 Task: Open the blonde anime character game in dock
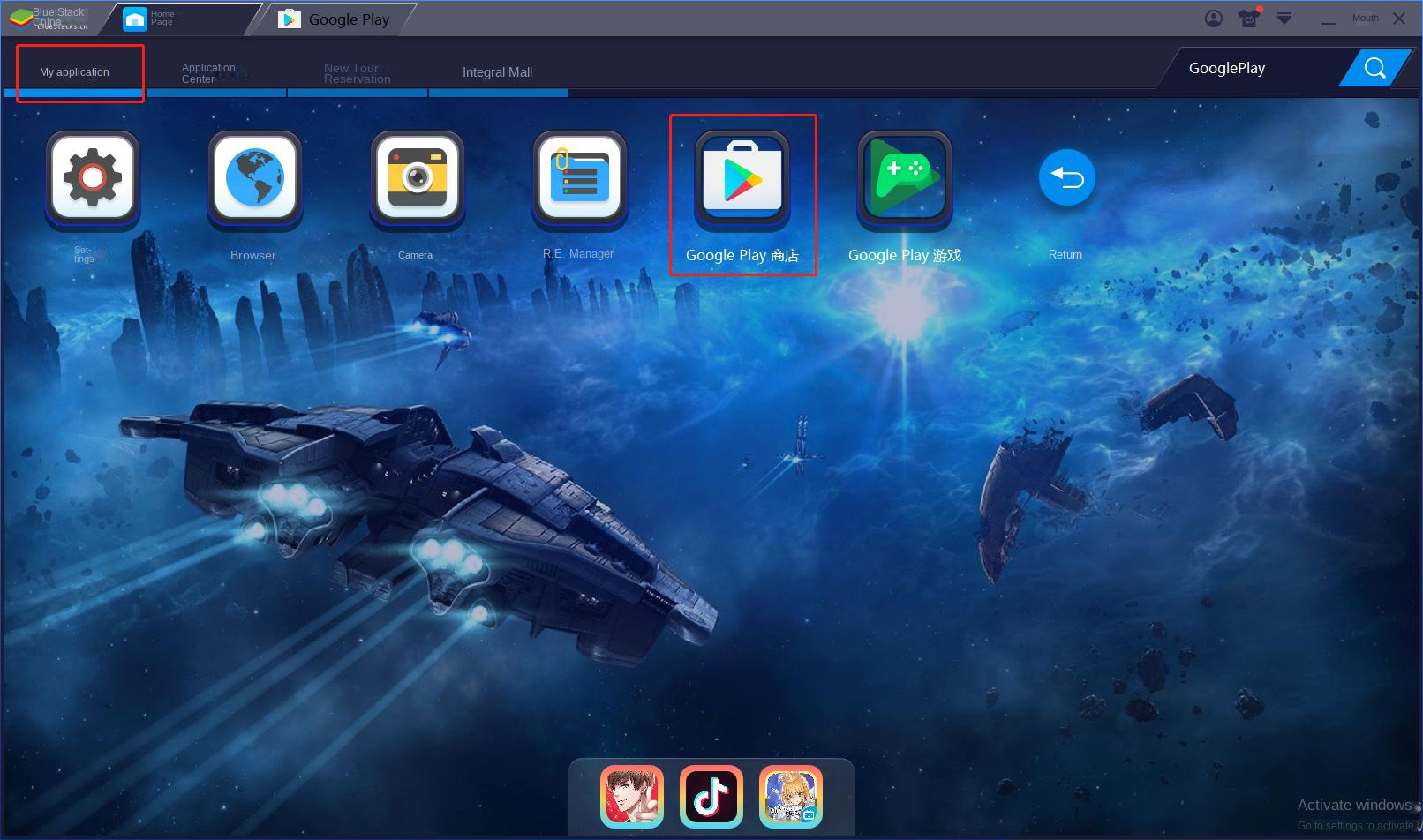point(791,797)
